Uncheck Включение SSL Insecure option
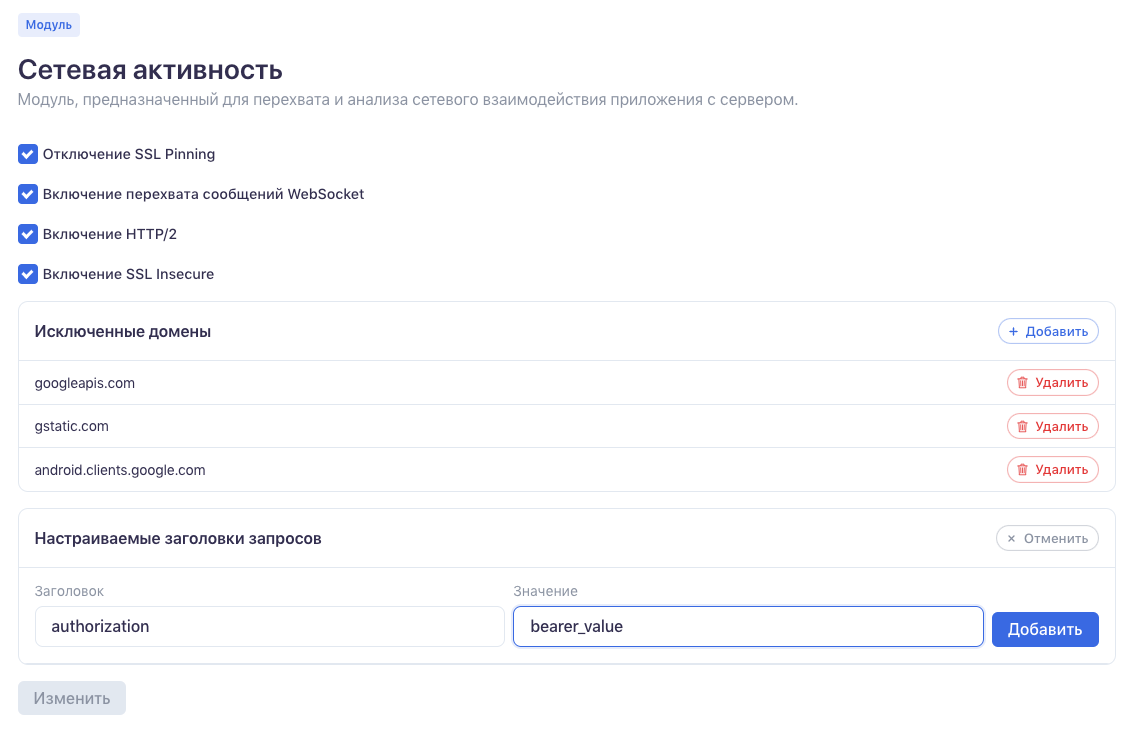Viewport: 1134px width, 737px height. click(x=28, y=274)
